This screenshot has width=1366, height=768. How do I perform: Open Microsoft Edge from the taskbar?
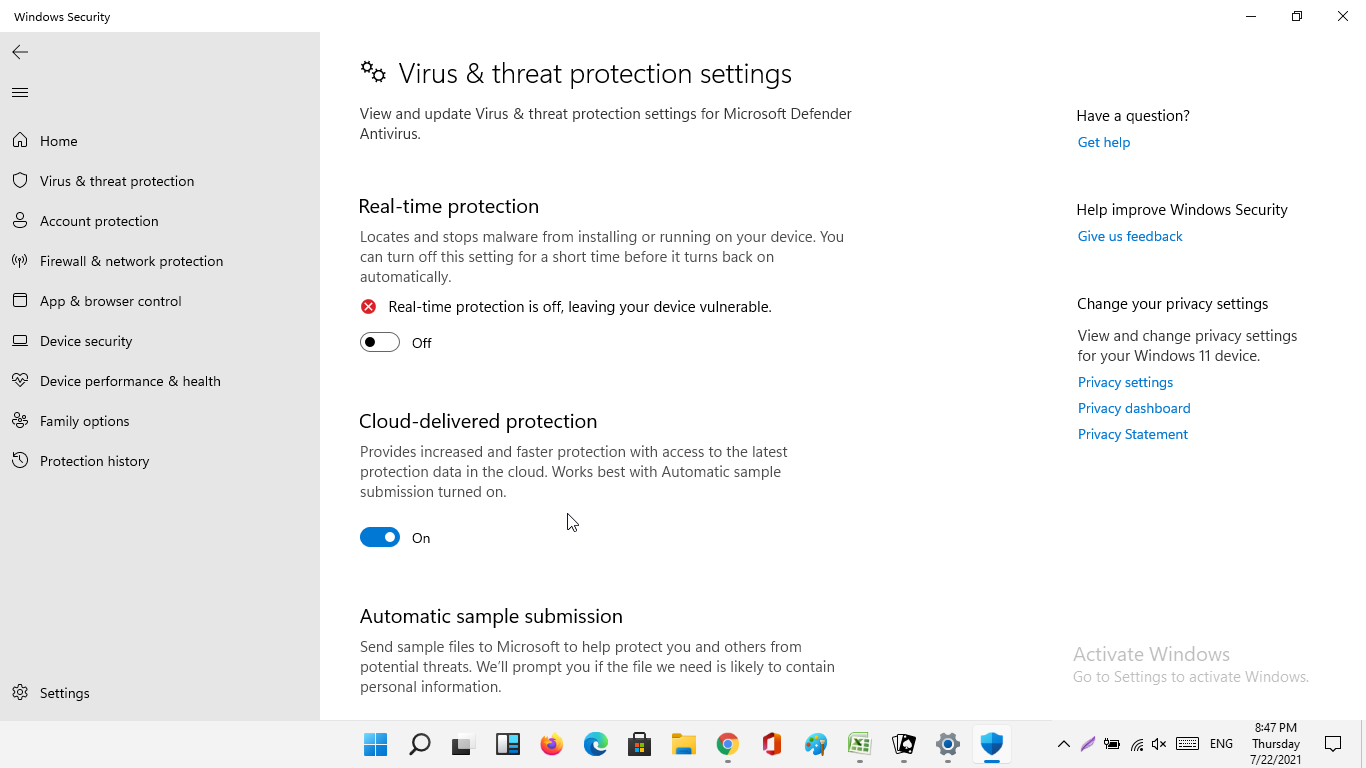pyautogui.click(x=595, y=744)
